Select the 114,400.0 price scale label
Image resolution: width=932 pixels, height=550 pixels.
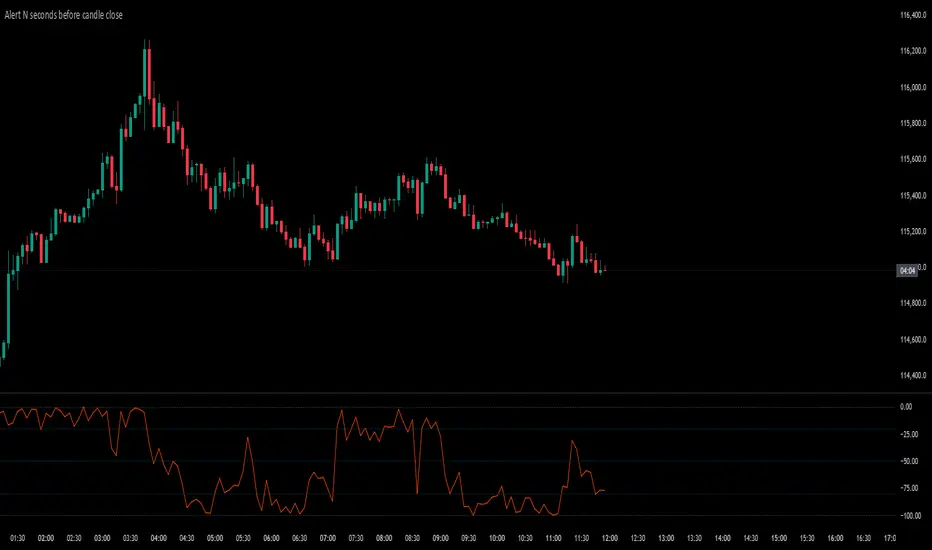coord(913,375)
